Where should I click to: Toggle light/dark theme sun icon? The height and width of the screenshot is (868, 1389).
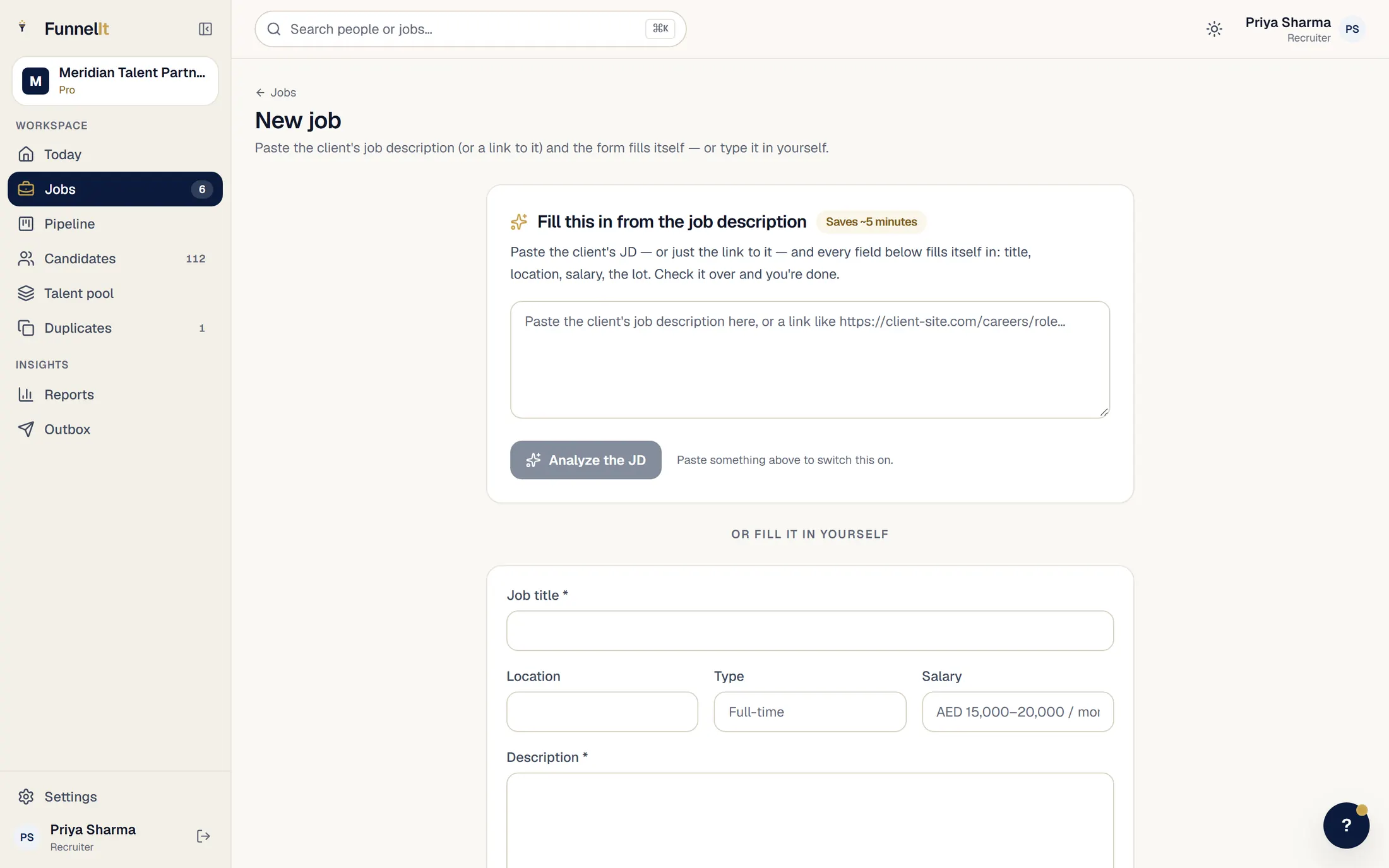[1213, 29]
